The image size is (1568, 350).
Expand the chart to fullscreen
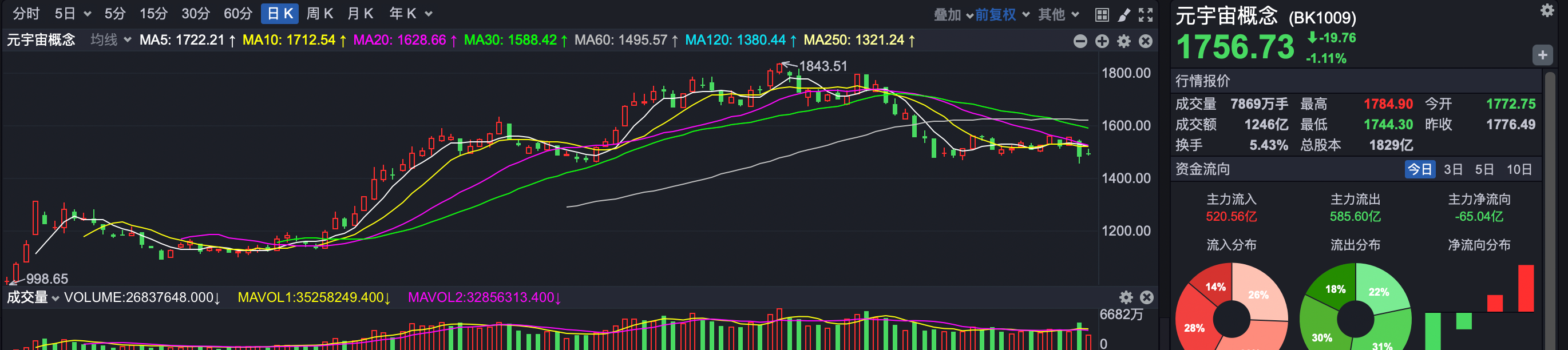click(x=1146, y=15)
